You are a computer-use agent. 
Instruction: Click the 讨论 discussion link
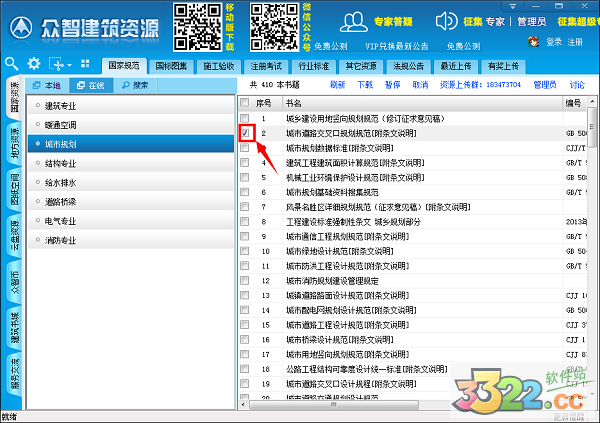point(577,85)
